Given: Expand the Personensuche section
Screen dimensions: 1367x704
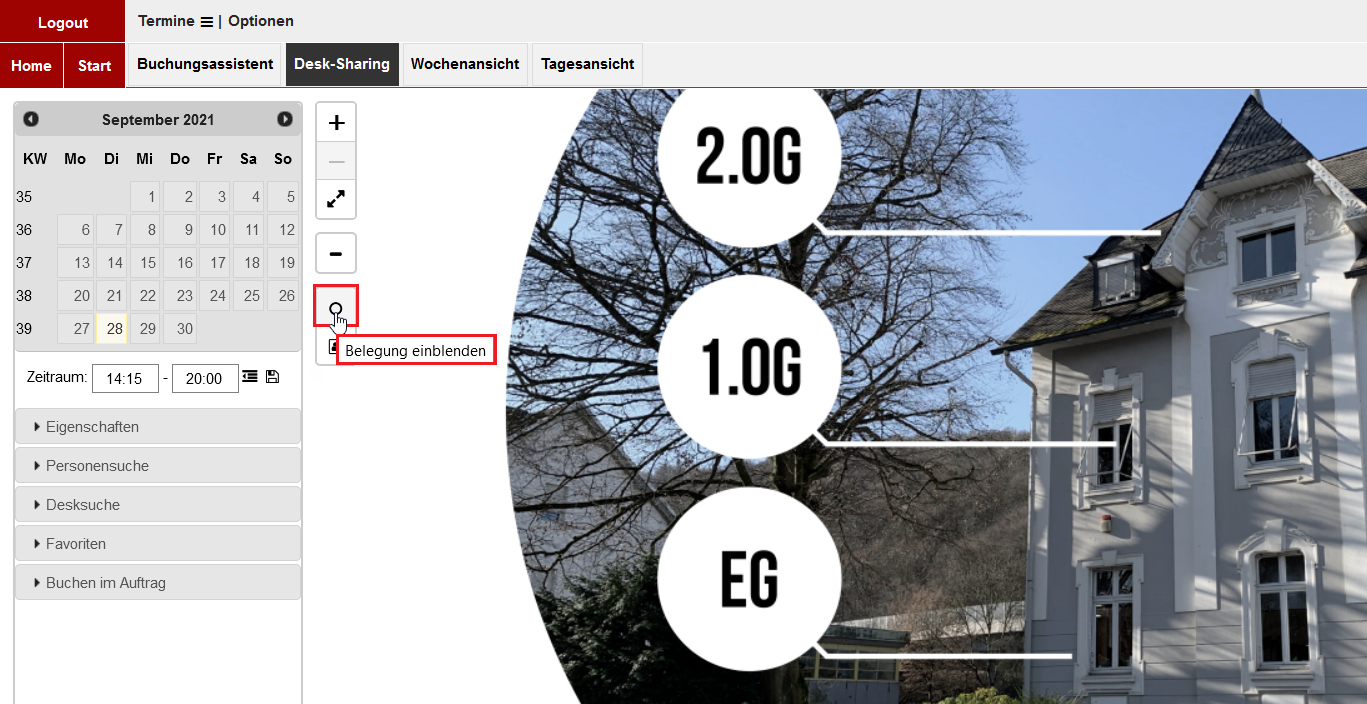Looking at the screenshot, I should (x=158, y=466).
